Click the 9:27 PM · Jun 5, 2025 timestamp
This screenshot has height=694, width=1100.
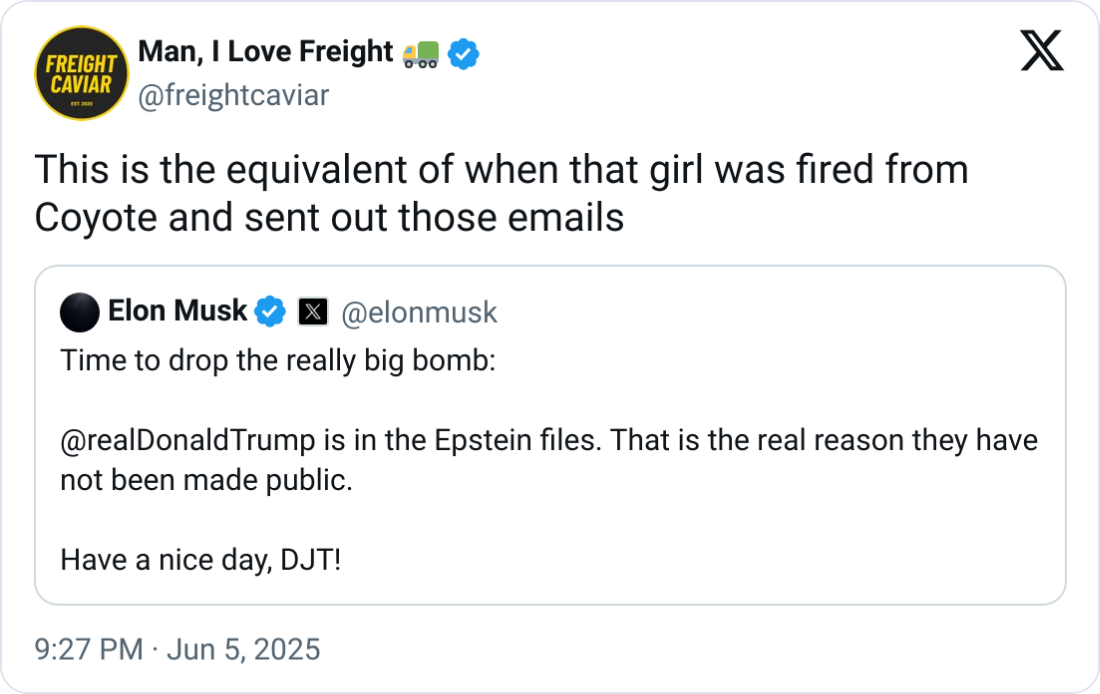[x=177, y=650]
